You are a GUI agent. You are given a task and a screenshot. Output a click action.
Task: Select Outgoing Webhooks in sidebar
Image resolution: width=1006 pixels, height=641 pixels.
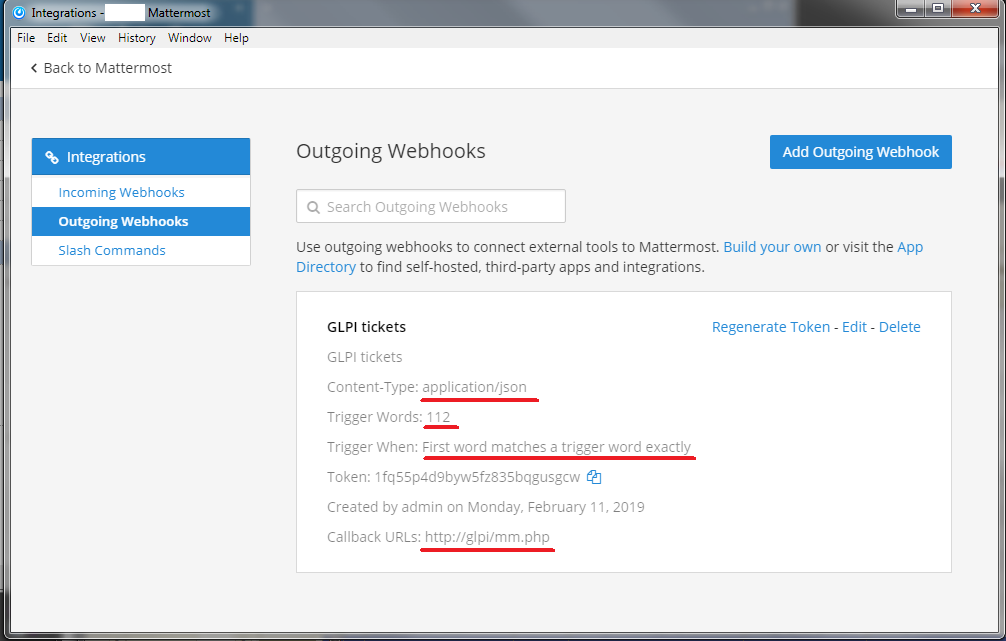click(123, 221)
